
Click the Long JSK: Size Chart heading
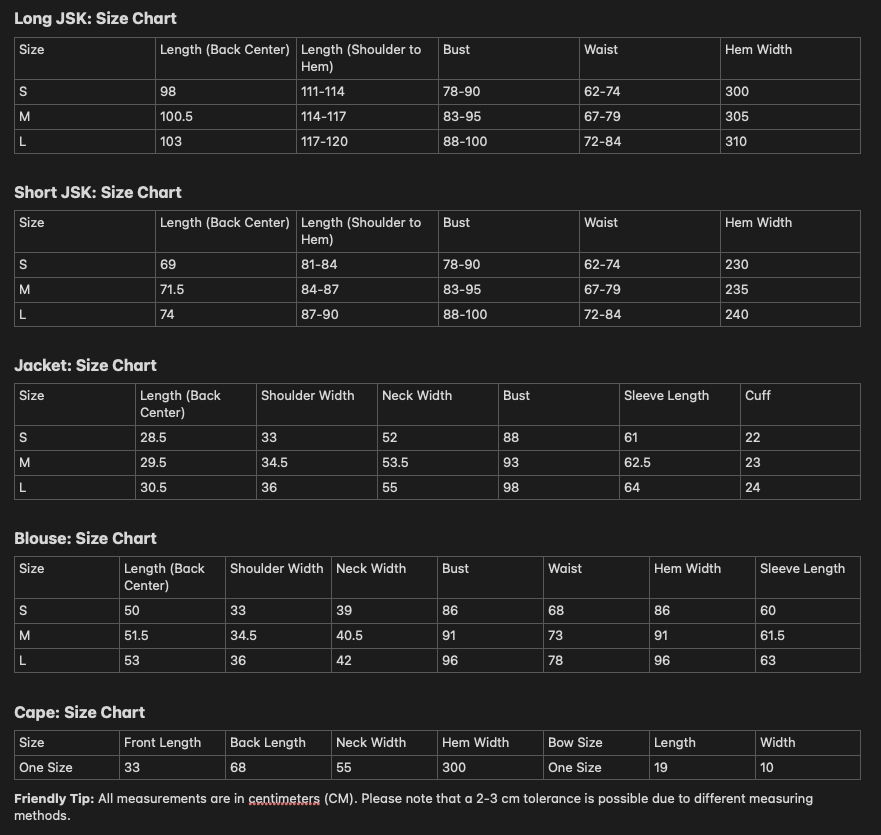coord(95,18)
